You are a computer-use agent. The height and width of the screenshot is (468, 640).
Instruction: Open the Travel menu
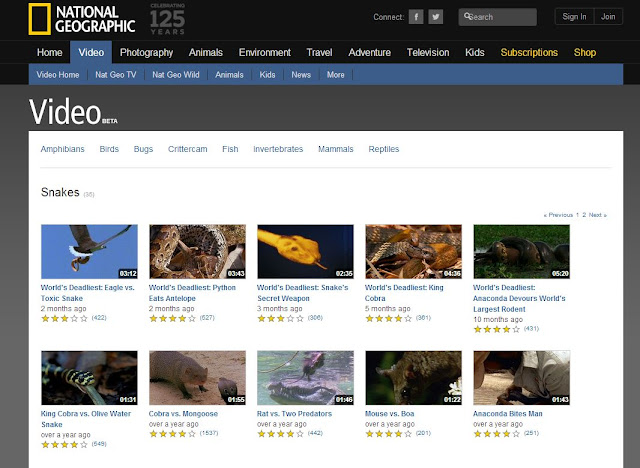[x=319, y=52]
